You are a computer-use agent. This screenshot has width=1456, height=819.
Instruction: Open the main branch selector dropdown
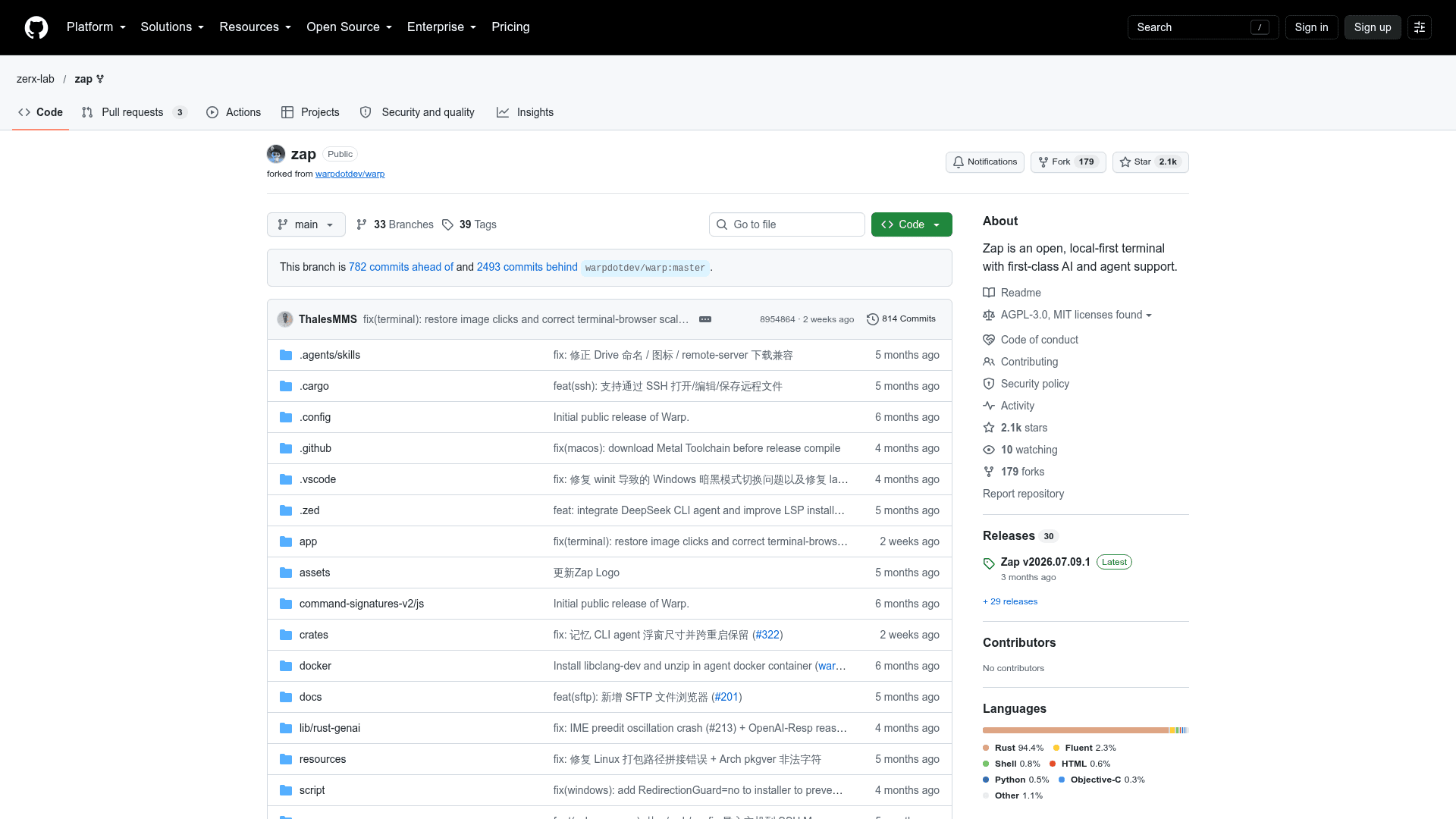click(306, 224)
